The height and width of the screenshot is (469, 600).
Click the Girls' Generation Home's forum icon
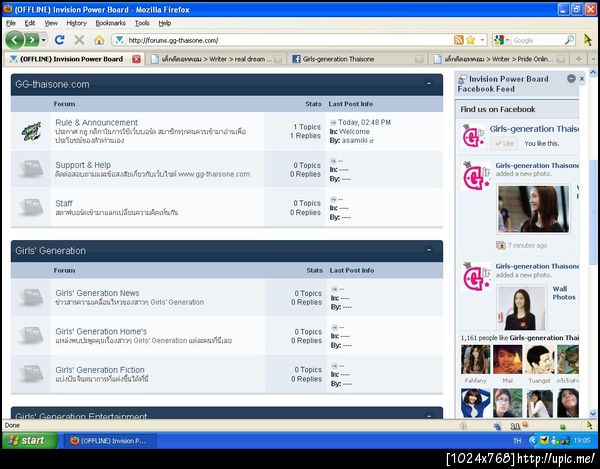pos(31,335)
